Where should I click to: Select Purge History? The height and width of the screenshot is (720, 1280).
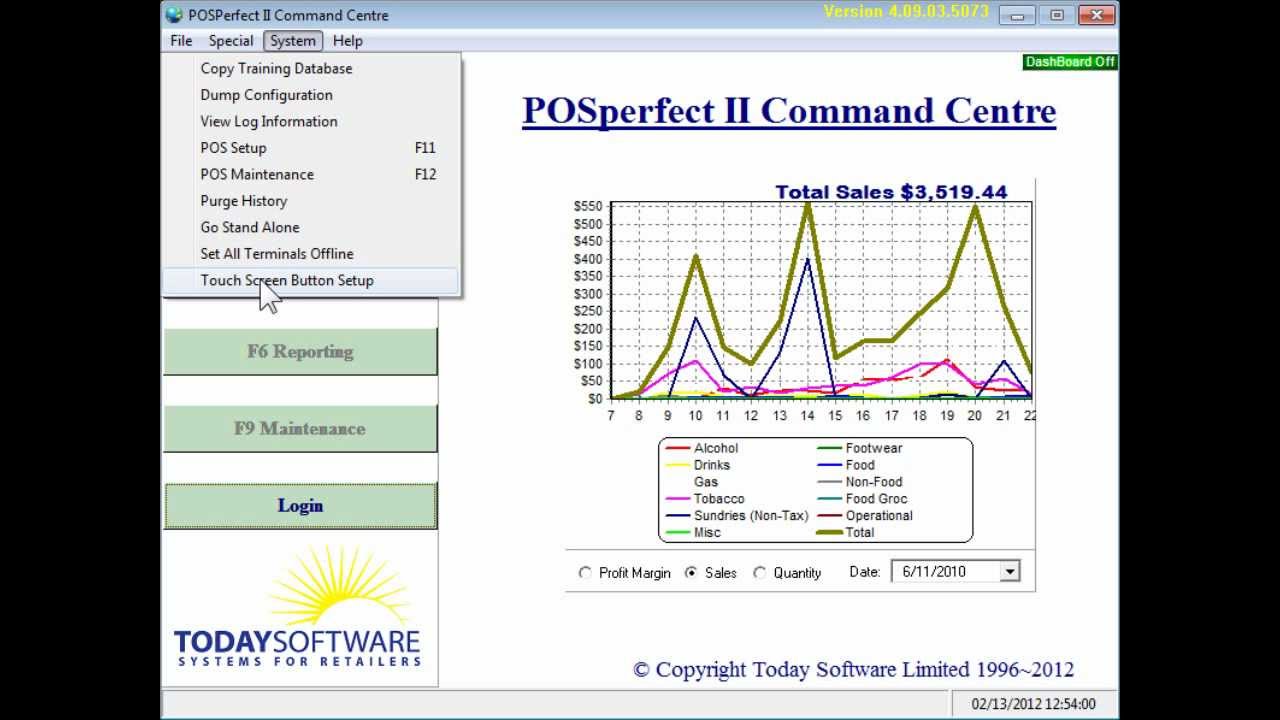311,201
